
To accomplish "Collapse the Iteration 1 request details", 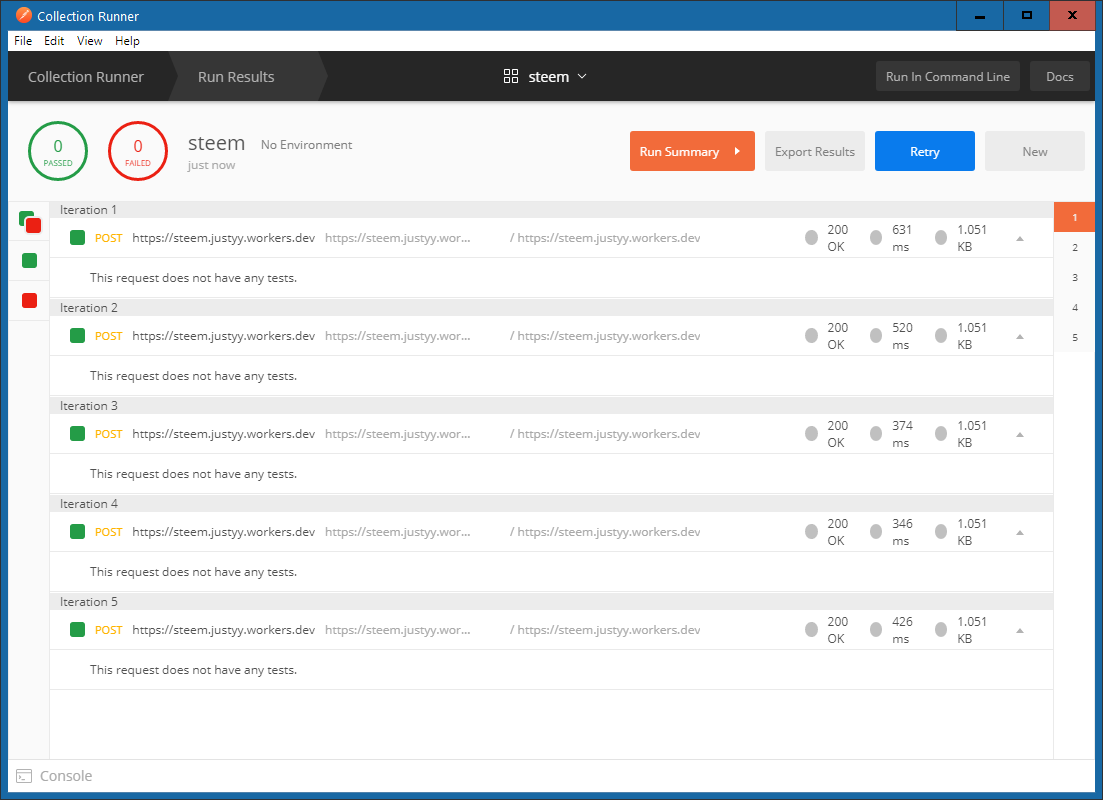I will (x=1019, y=239).
